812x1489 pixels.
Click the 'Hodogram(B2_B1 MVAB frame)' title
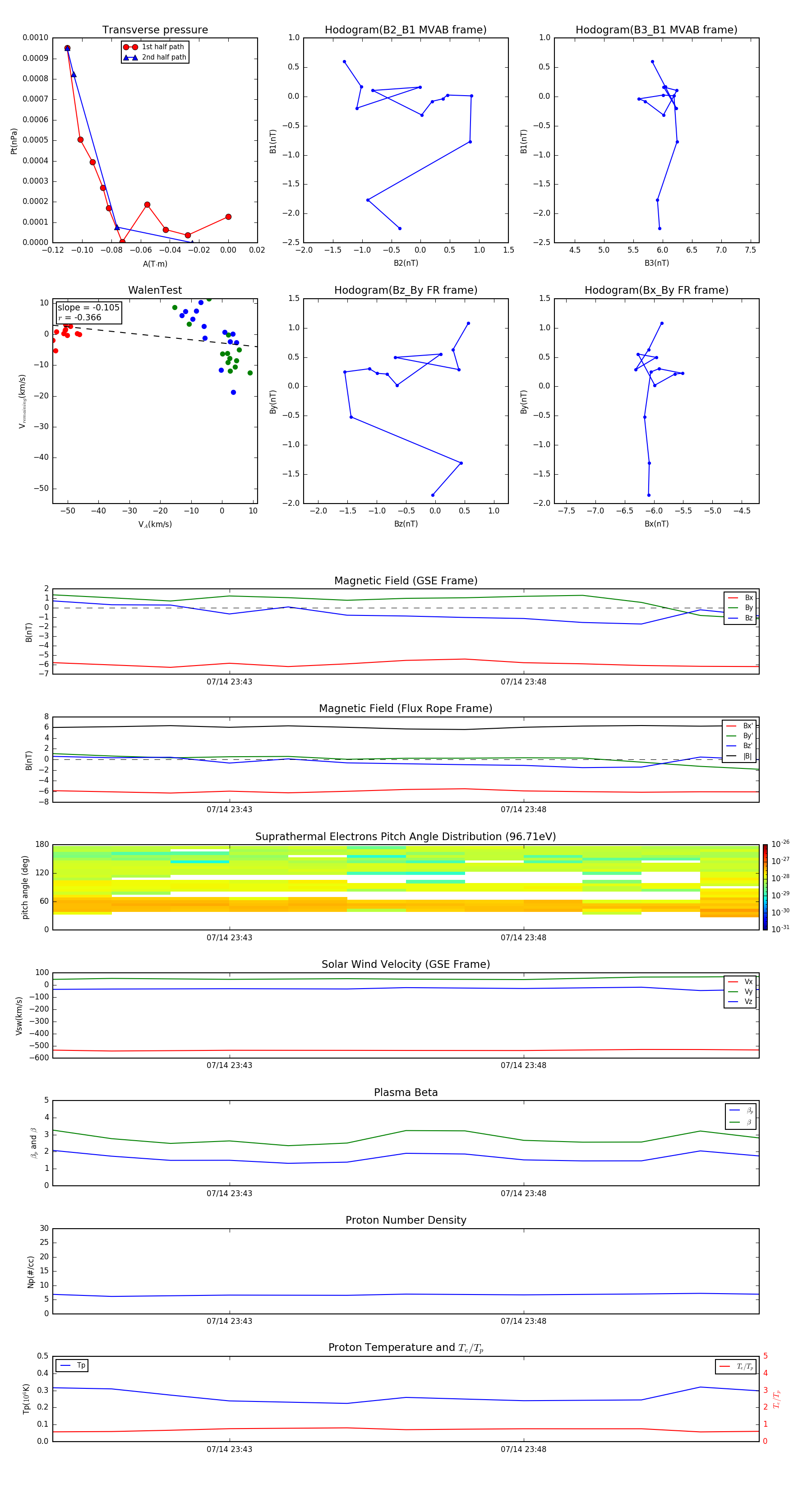click(406, 30)
